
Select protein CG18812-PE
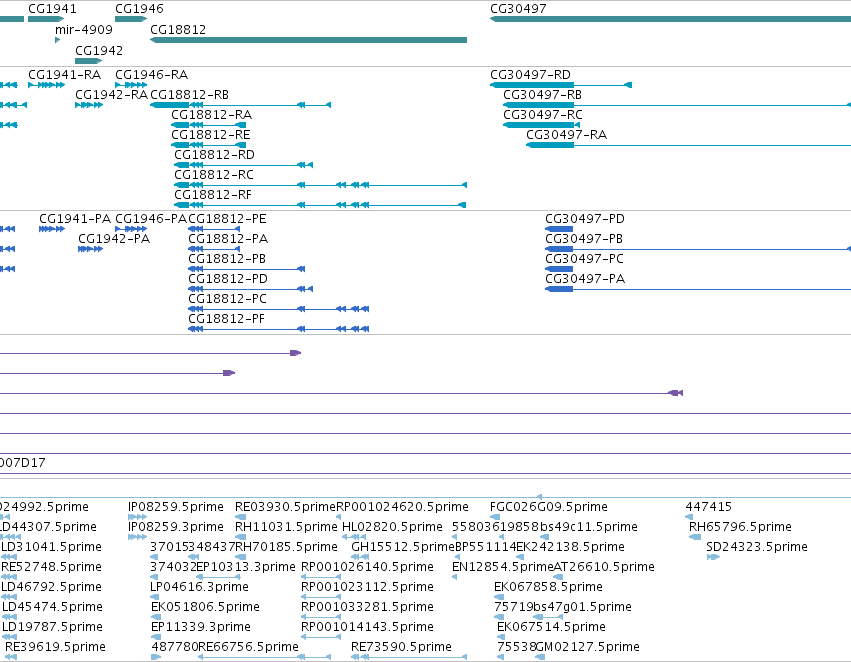pos(227,219)
